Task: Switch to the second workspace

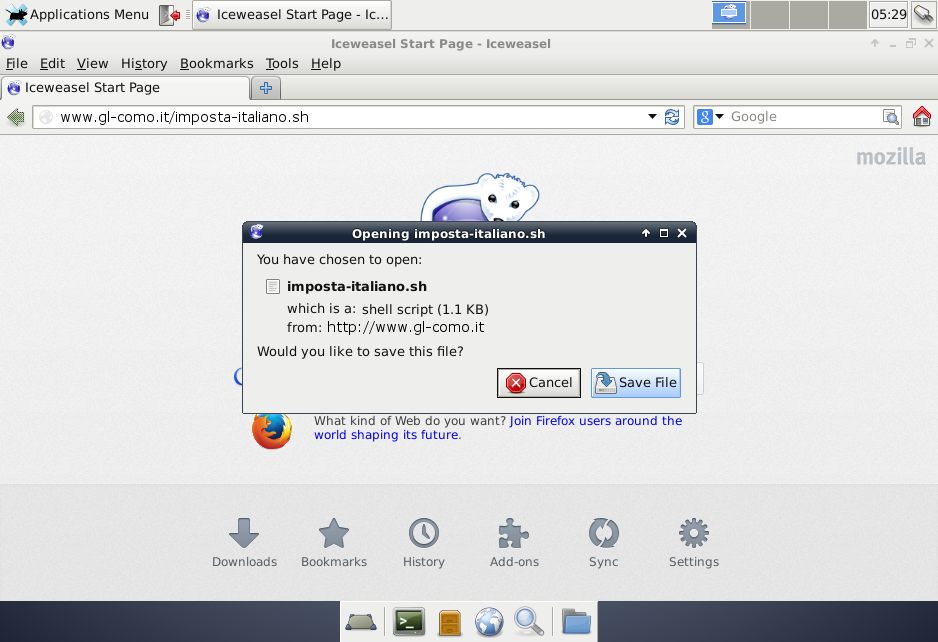Action: tap(769, 14)
